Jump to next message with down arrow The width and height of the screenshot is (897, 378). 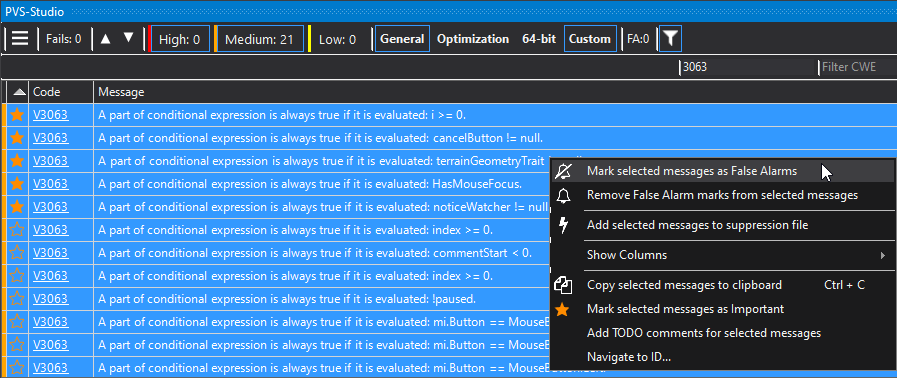129,38
